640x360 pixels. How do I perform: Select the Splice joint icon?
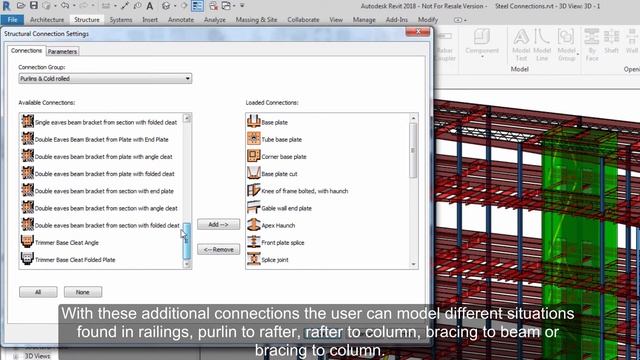[x=253, y=259]
